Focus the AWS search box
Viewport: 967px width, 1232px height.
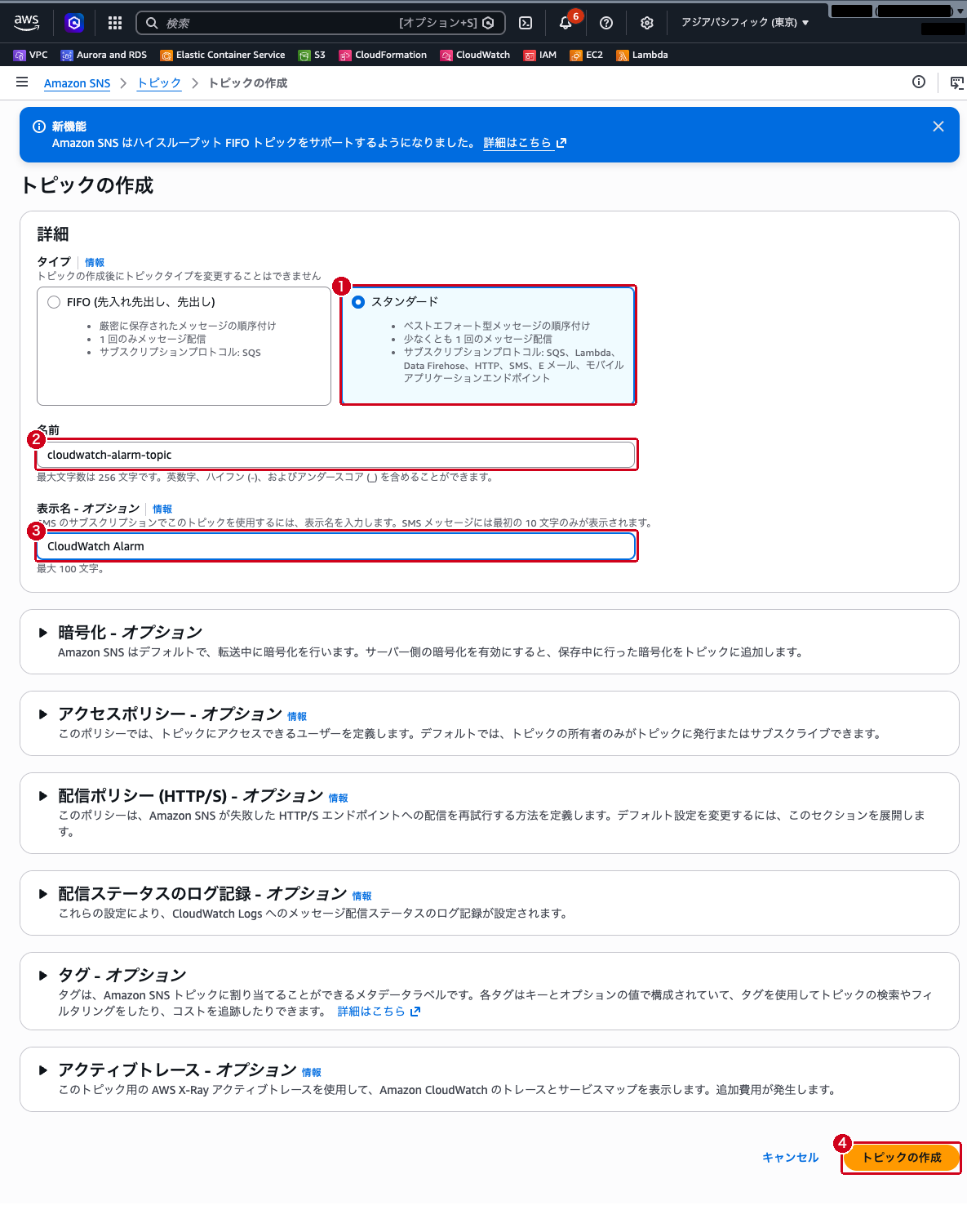point(320,23)
